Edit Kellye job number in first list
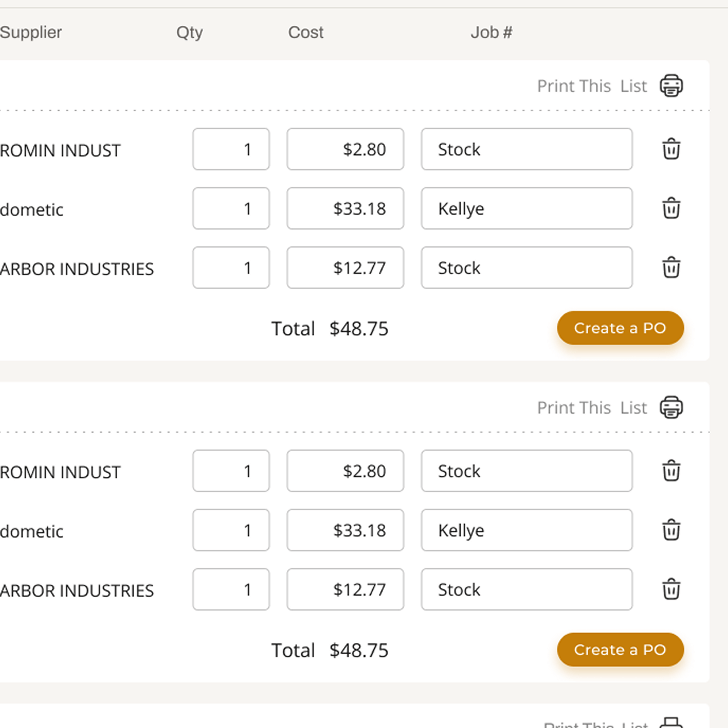Screen dimensions: 728x728 [x=526, y=208]
